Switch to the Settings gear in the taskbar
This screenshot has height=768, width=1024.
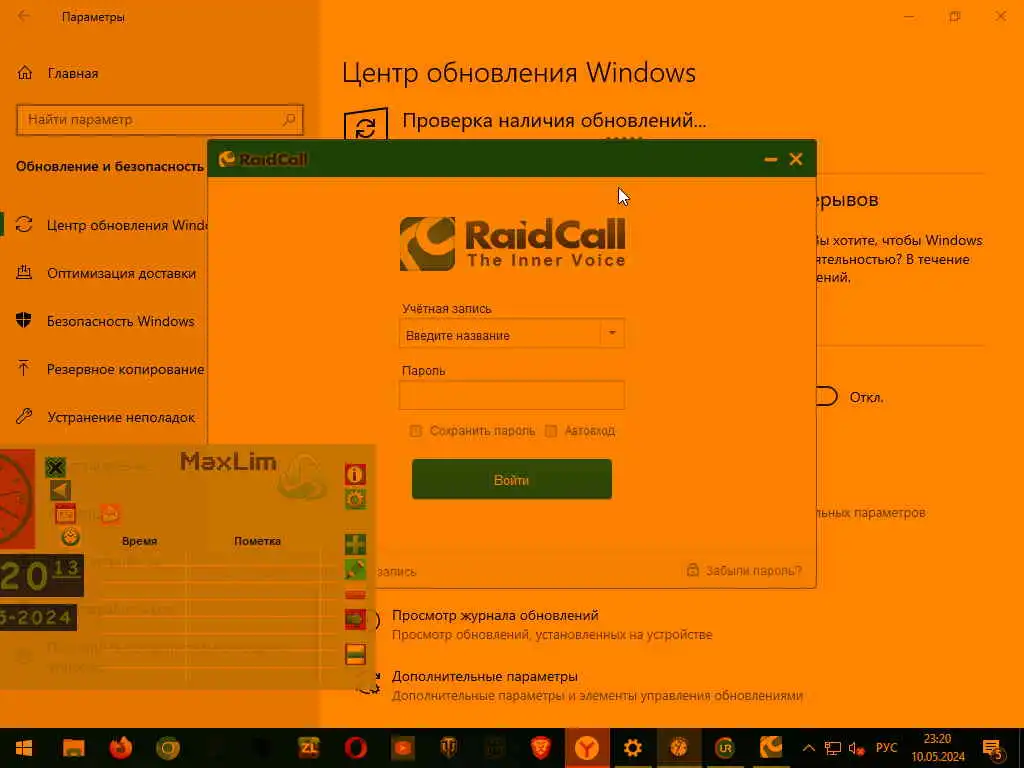(x=632, y=748)
